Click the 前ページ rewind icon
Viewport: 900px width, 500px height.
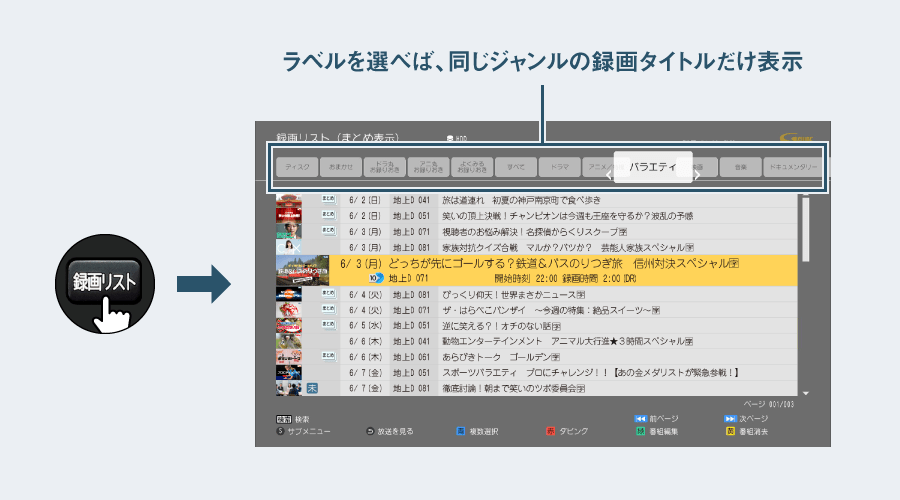[642, 418]
